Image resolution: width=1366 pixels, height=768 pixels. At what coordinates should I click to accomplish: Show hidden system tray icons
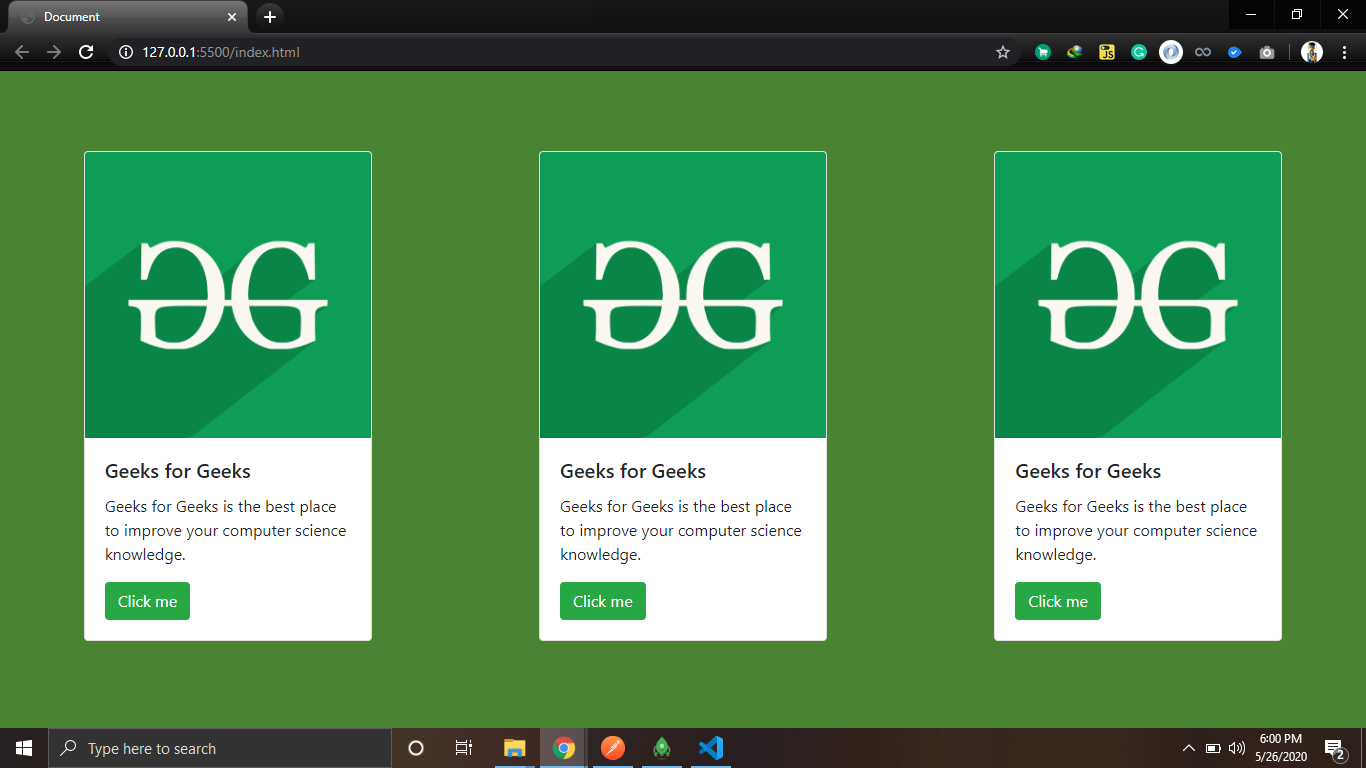[1189, 748]
